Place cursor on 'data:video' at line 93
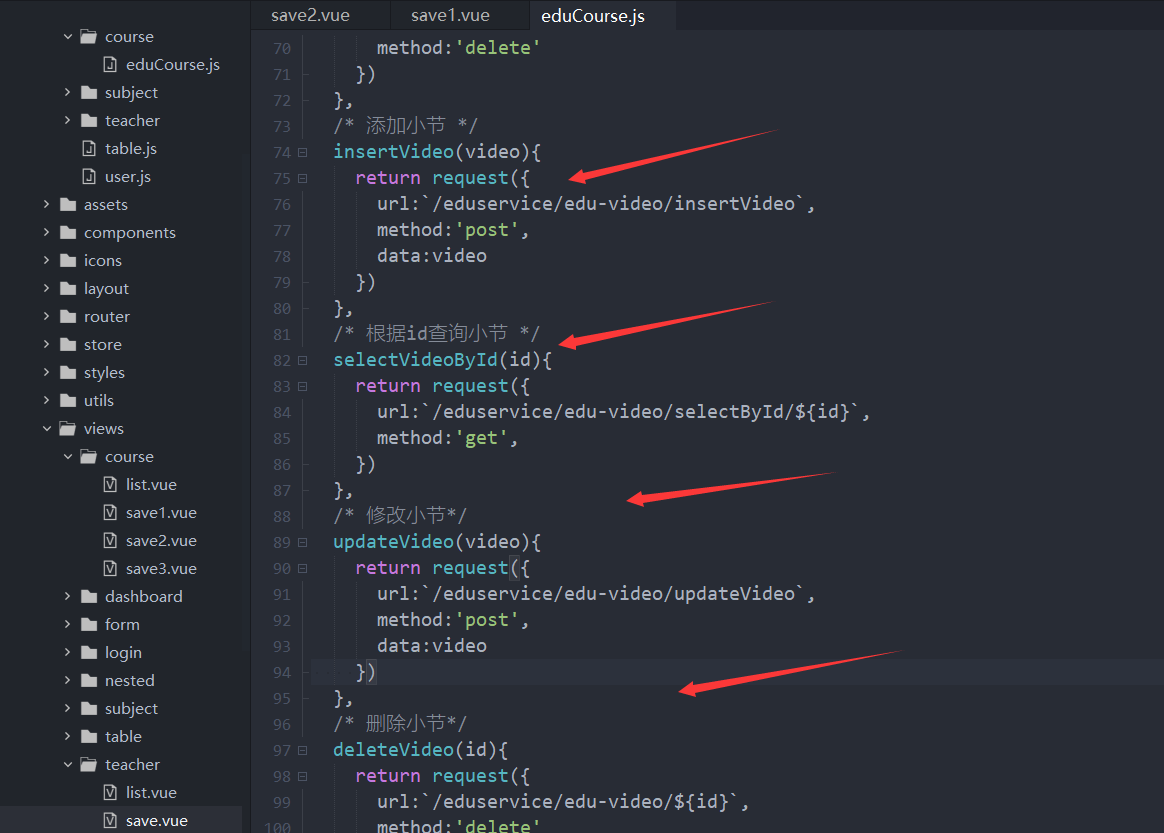Screen dimensions: 1164x833 point(432,645)
